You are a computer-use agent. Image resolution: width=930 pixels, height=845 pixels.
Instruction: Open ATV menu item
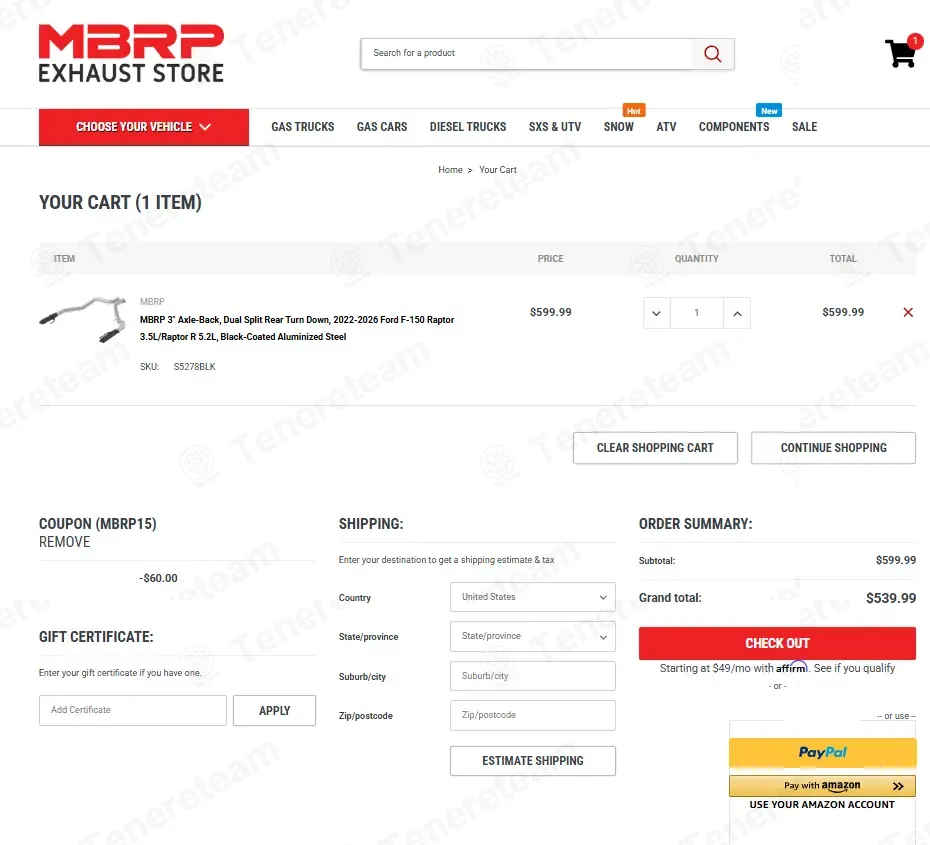666,127
